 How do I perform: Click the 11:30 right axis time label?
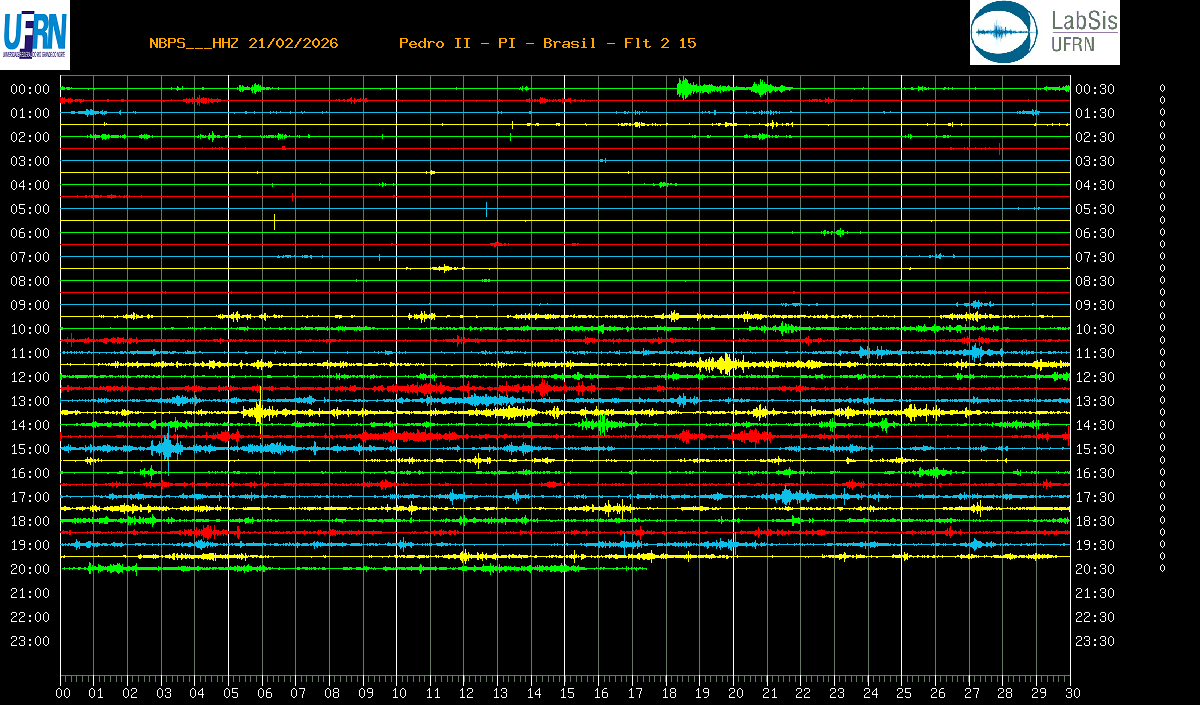point(1095,353)
